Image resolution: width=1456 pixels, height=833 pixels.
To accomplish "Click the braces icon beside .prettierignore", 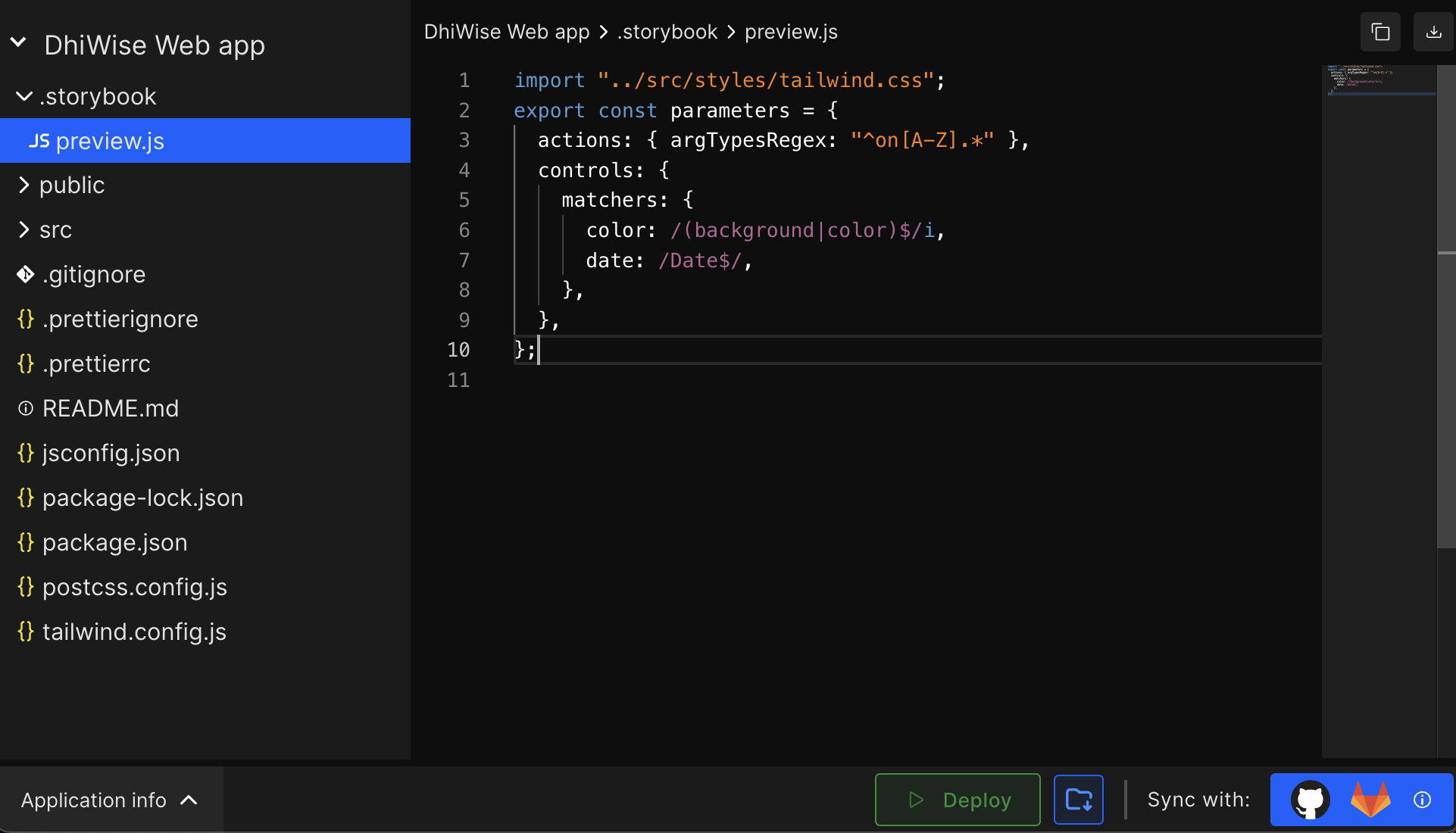I will [26, 319].
